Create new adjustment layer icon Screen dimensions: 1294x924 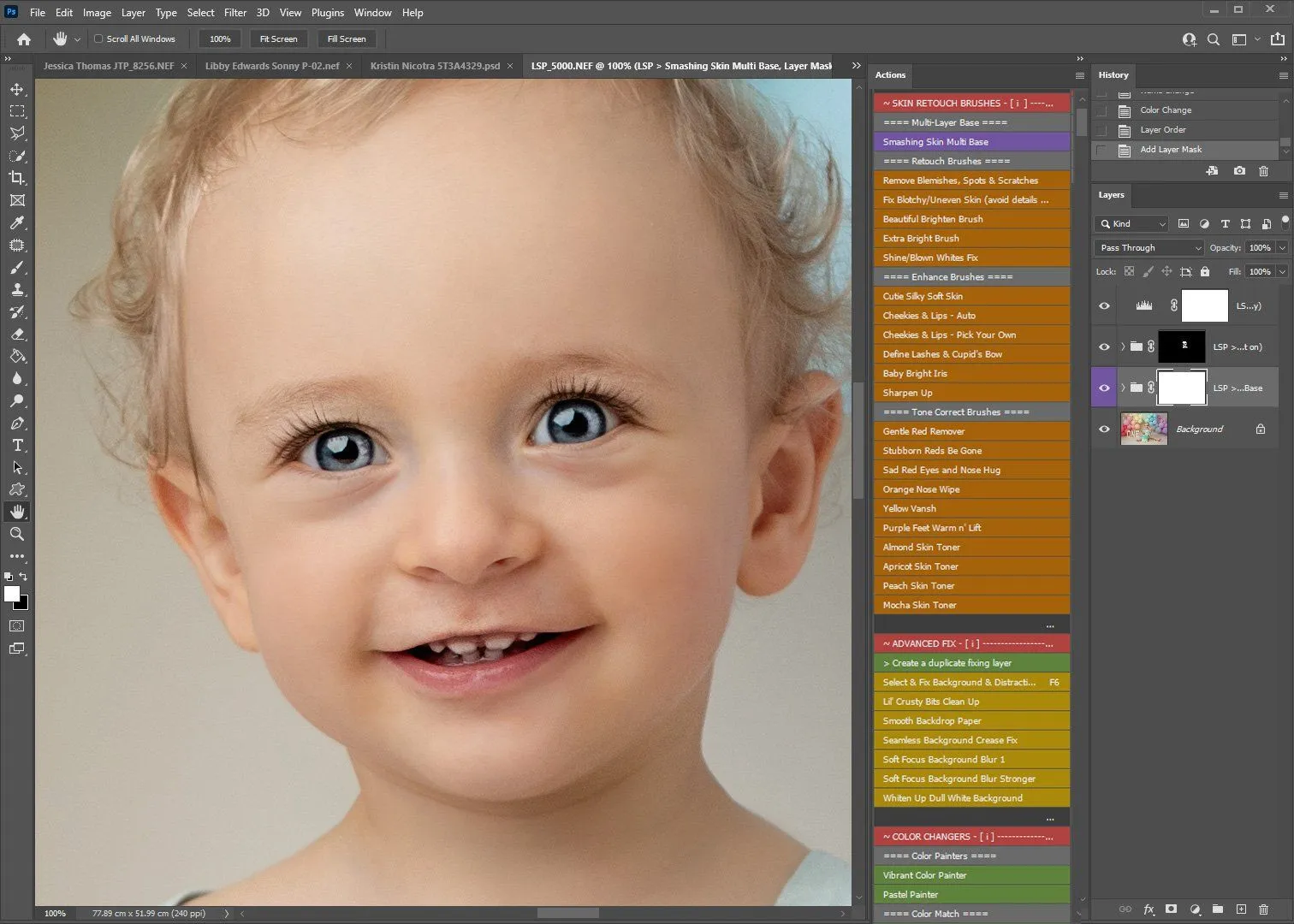point(1195,909)
